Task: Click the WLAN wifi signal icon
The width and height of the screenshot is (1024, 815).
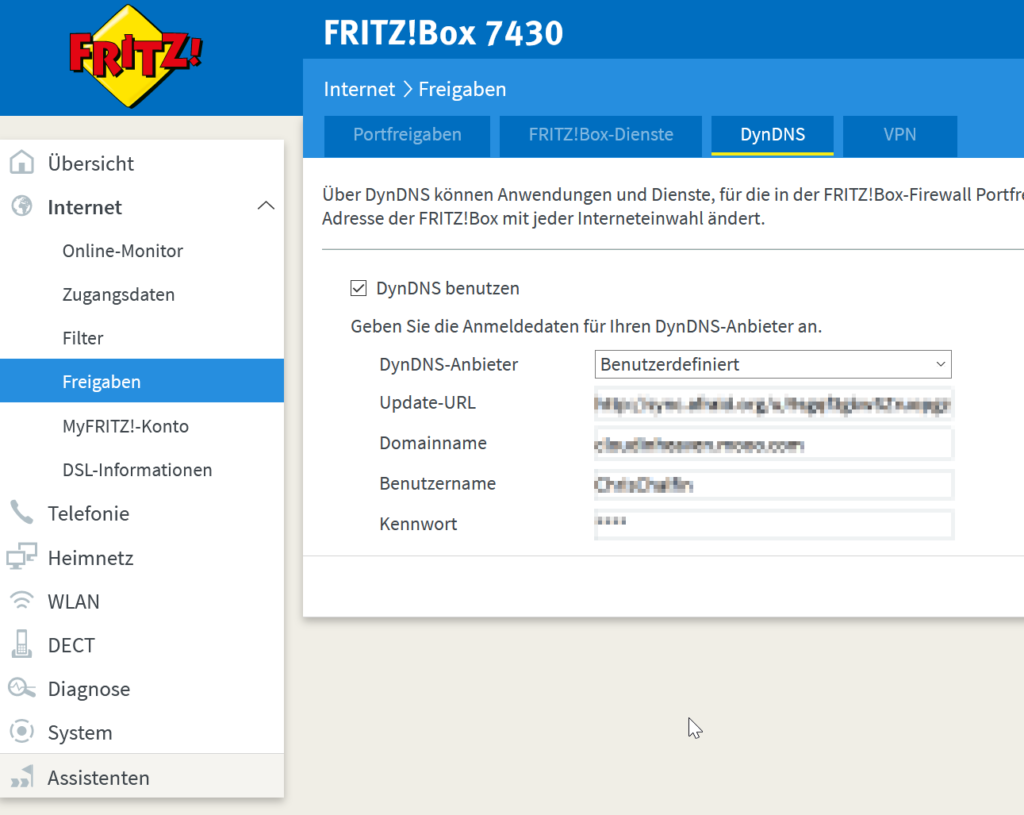Action: coord(21,601)
